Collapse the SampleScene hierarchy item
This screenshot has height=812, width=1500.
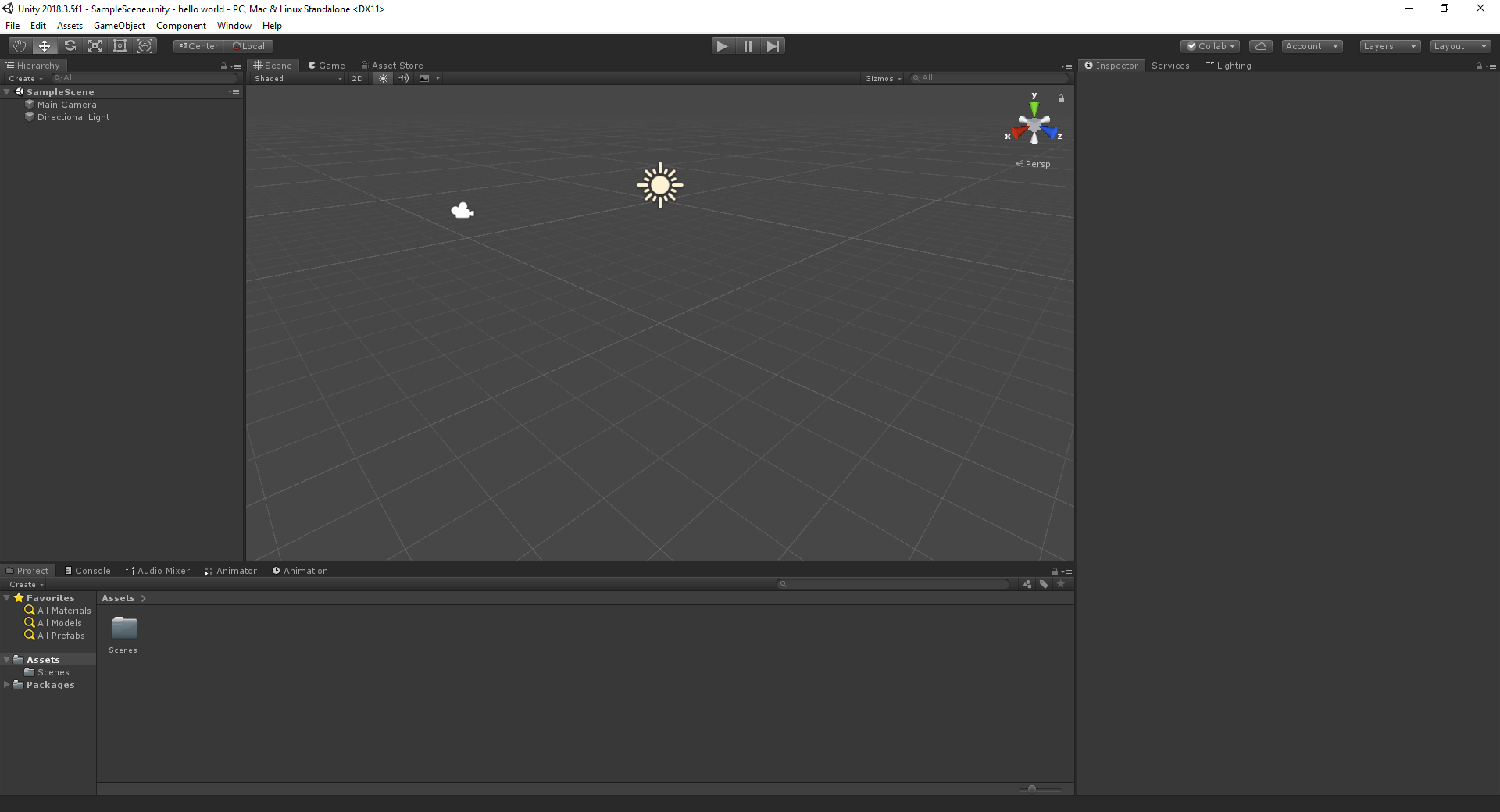8,91
